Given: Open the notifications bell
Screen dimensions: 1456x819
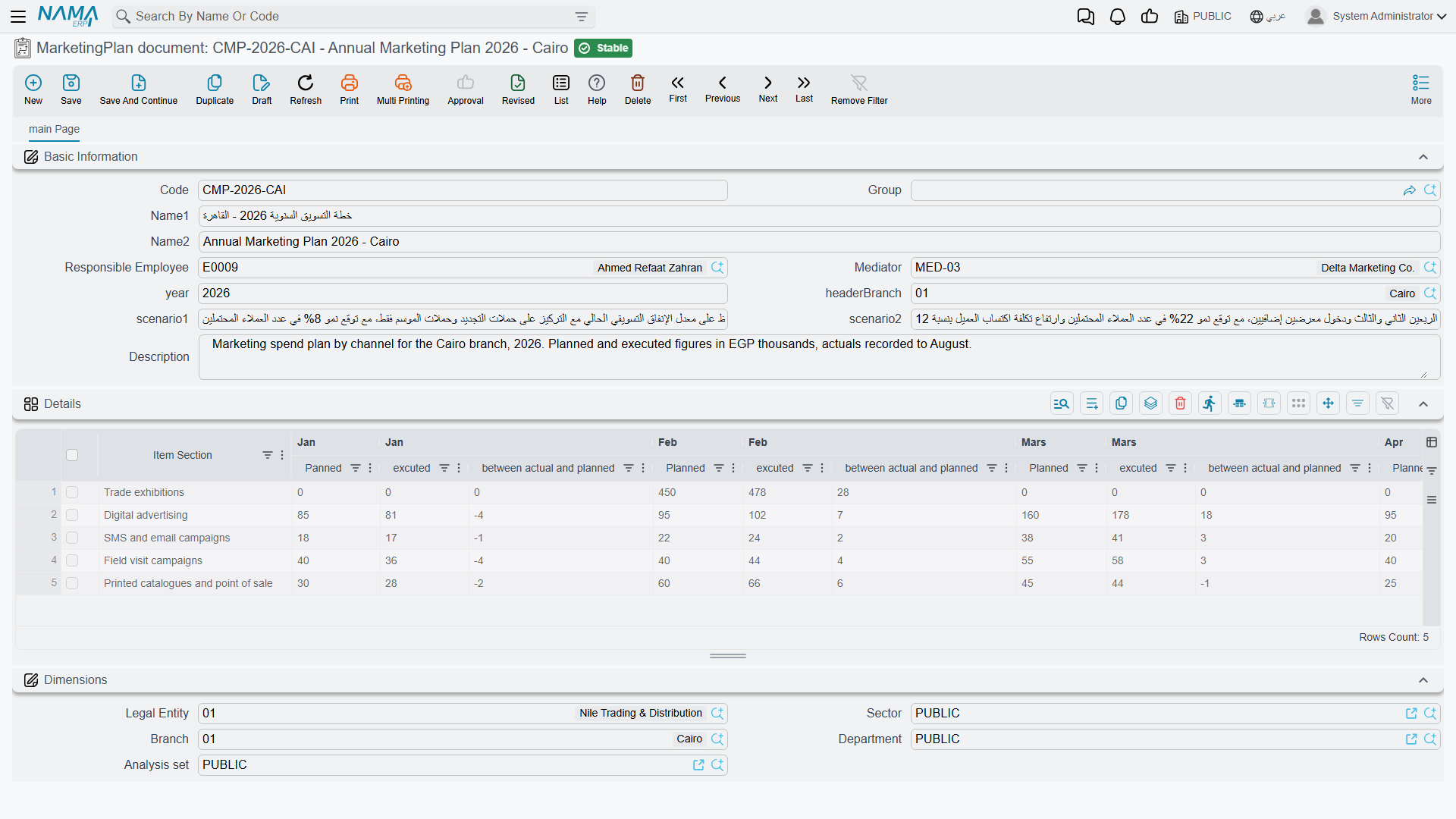Looking at the screenshot, I should 1118,17.
